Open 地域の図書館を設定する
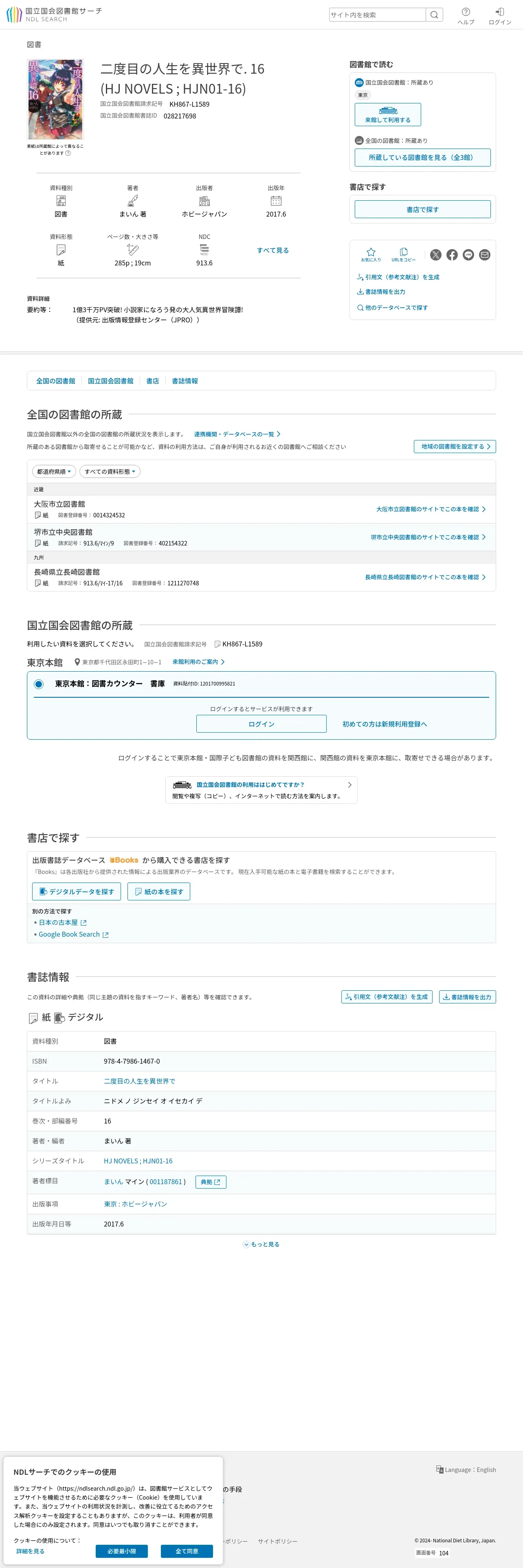This screenshot has width=523, height=1568. (455, 447)
